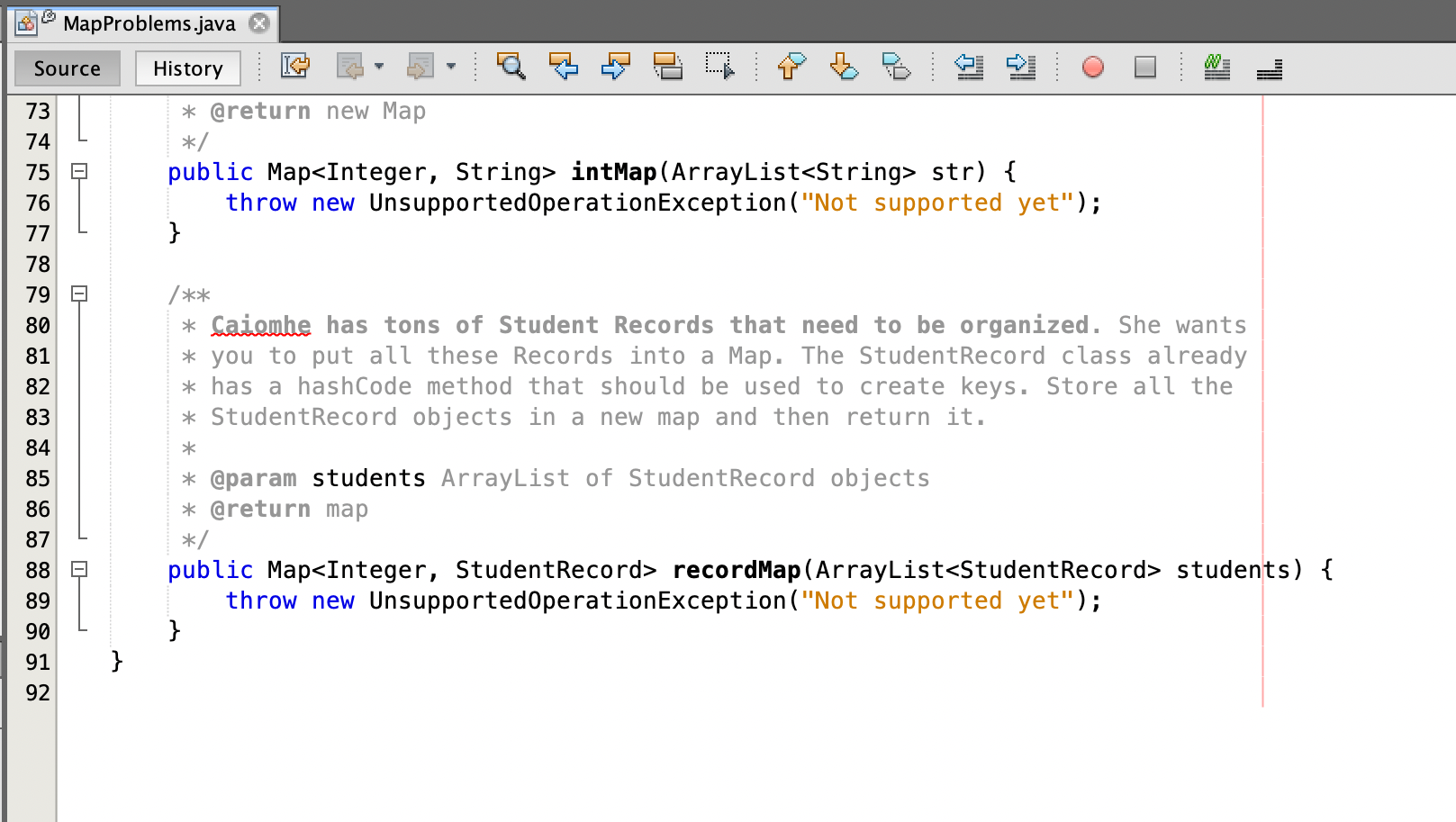Find the previous occurrence
1456x822 pixels.
pyautogui.click(x=564, y=67)
